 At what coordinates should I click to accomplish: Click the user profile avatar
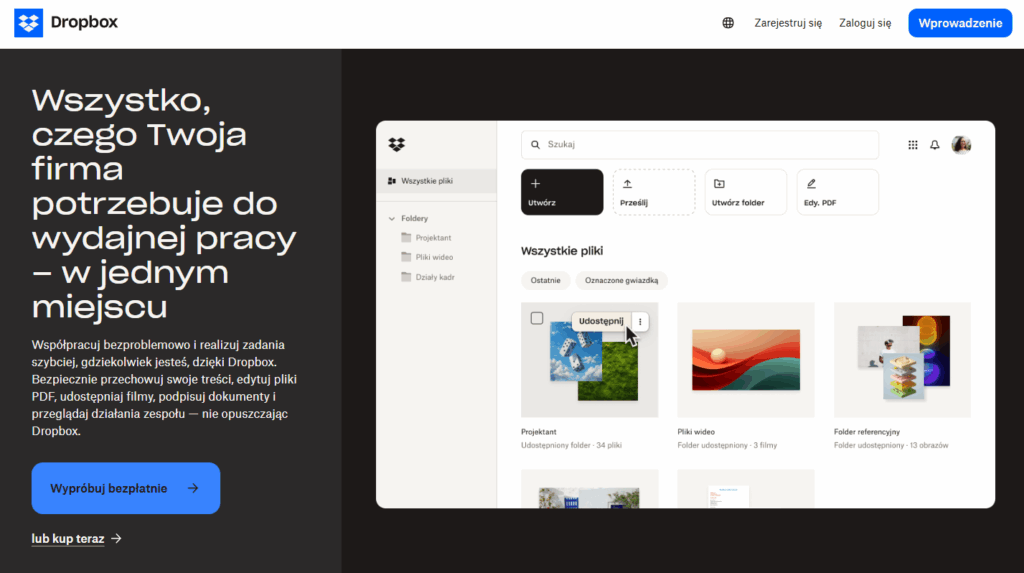point(961,145)
